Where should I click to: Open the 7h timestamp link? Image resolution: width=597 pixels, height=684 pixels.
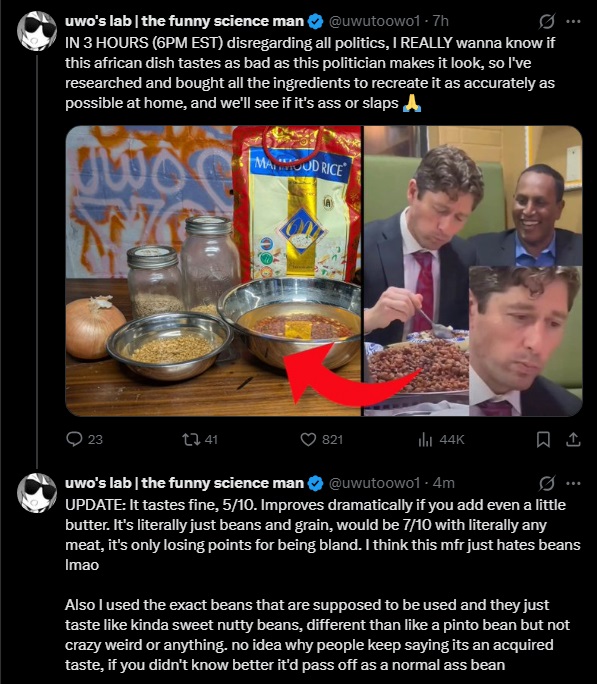pyautogui.click(x=441, y=21)
